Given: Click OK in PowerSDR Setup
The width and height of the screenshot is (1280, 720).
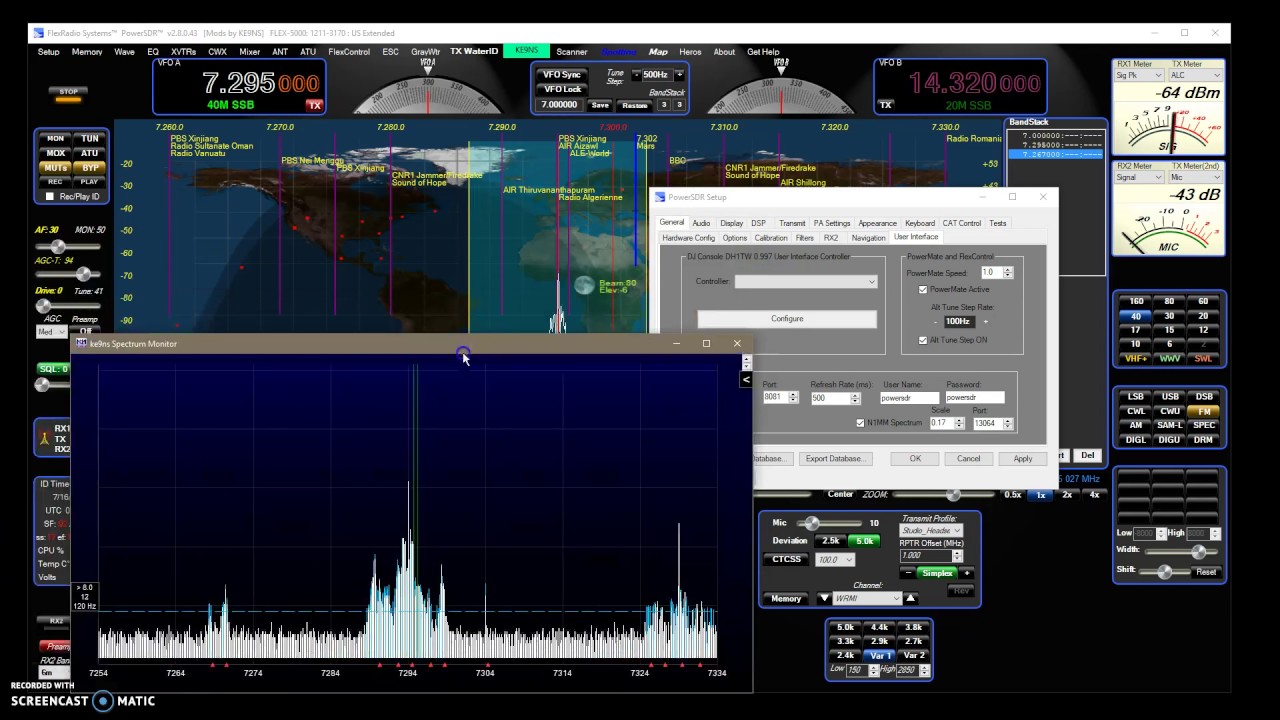Looking at the screenshot, I should (x=915, y=458).
